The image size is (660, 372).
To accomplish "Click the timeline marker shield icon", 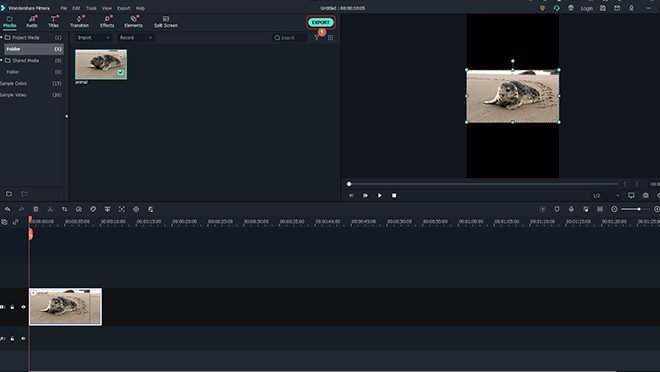I will pos(556,209).
